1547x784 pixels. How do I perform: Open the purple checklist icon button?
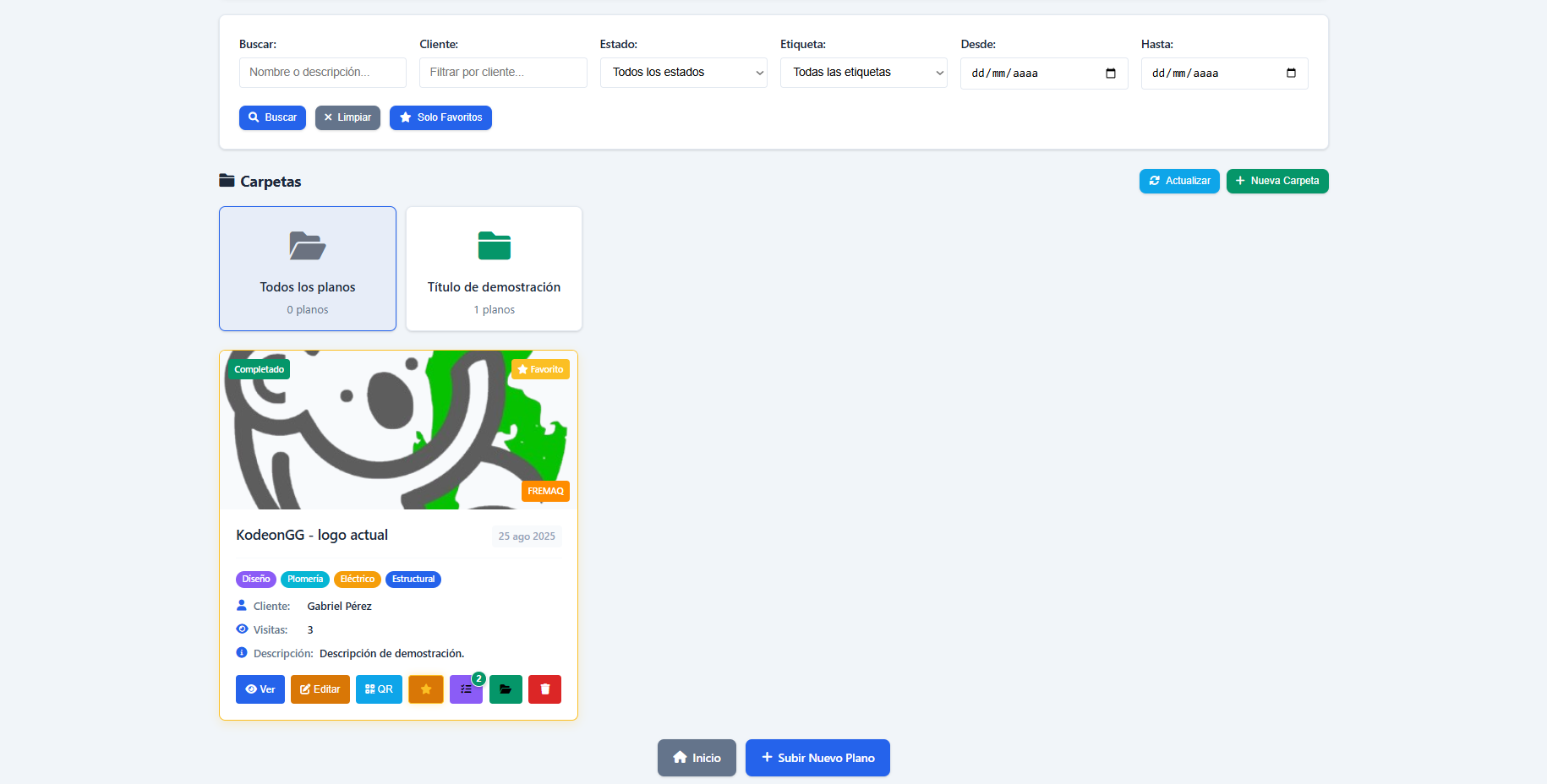coord(465,689)
